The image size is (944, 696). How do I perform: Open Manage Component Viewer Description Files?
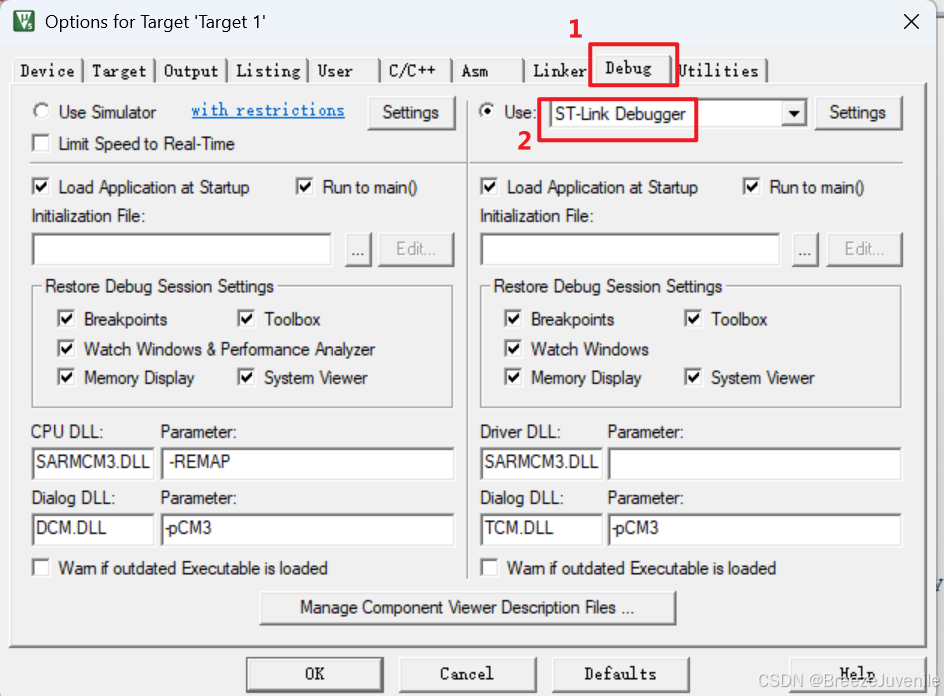[x=468, y=607]
